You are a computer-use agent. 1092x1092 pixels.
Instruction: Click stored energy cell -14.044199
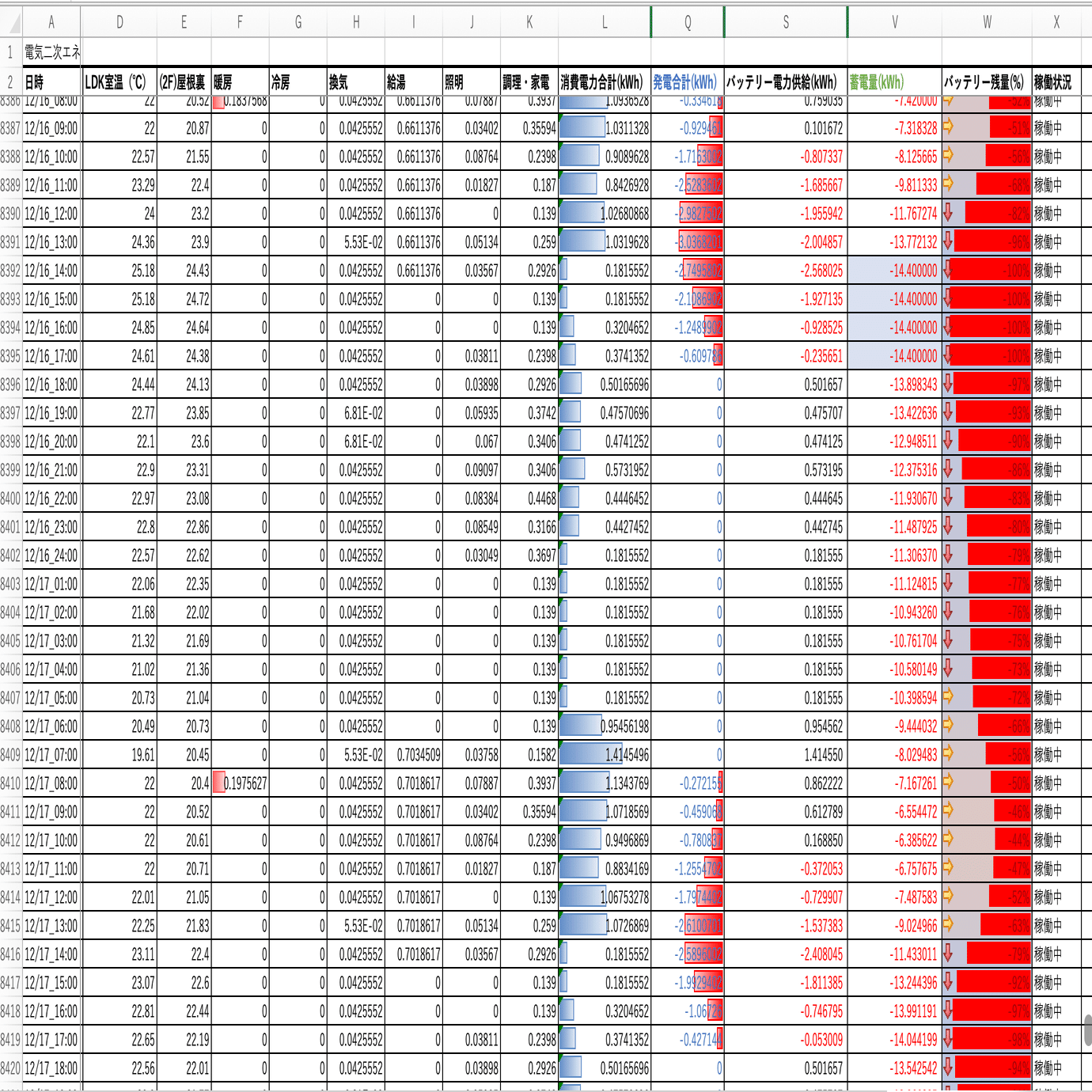895,1040
